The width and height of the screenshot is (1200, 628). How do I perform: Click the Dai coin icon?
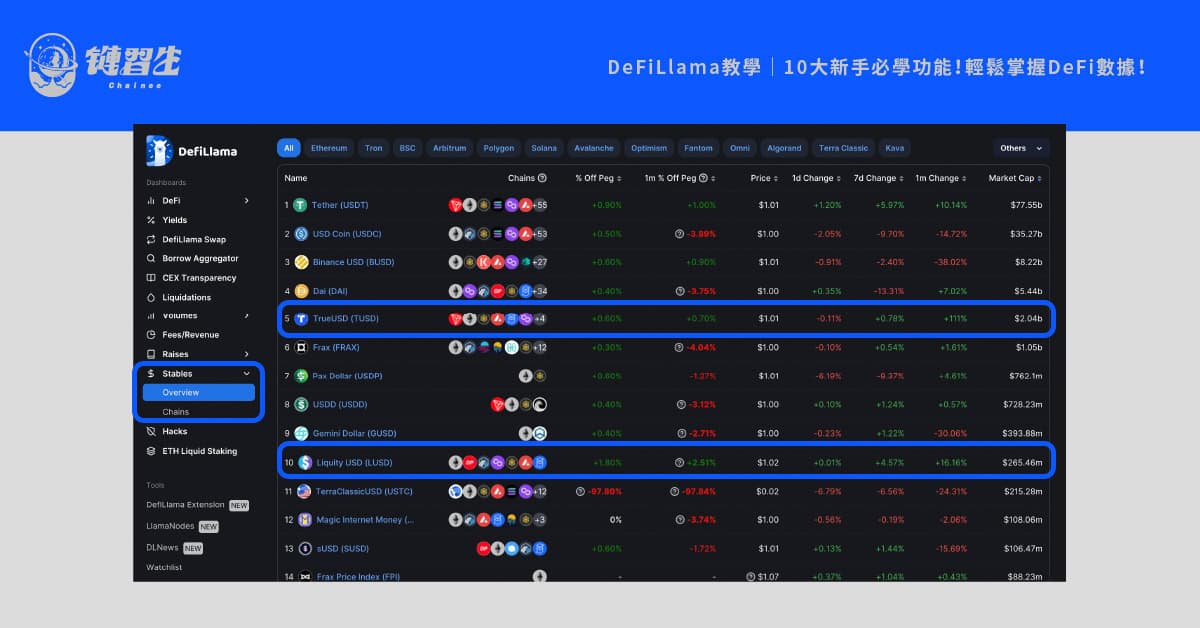tap(301, 291)
